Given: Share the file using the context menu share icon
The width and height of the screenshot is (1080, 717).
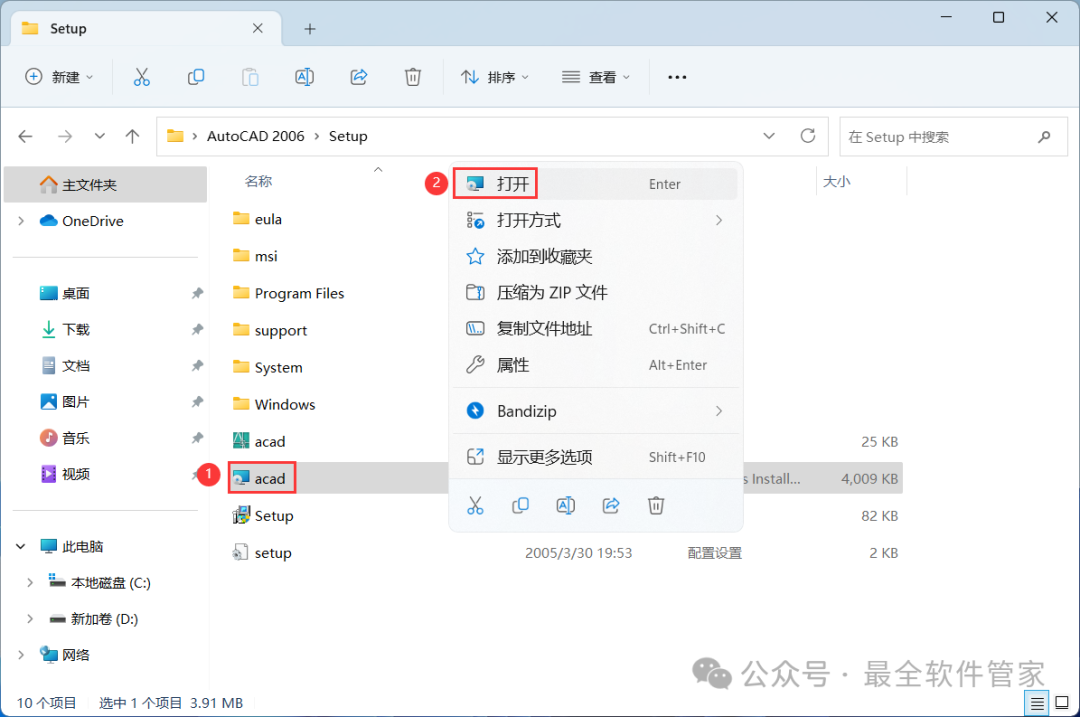Looking at the screenshot, I should pos(611,506).
